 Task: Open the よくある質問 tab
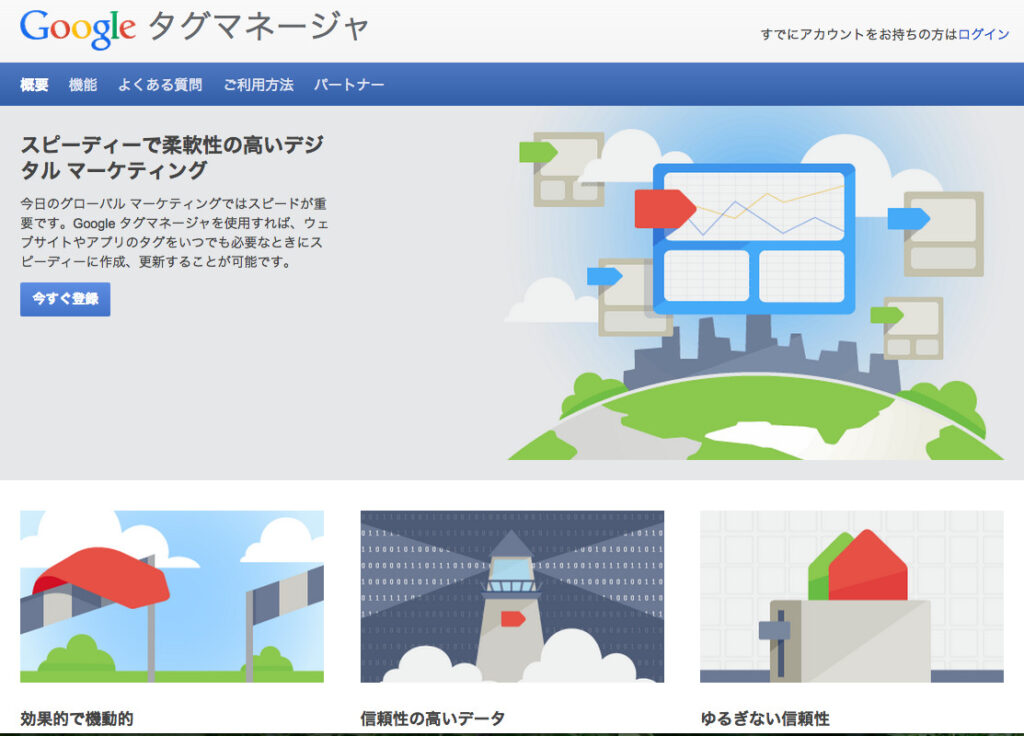point(160,85)
